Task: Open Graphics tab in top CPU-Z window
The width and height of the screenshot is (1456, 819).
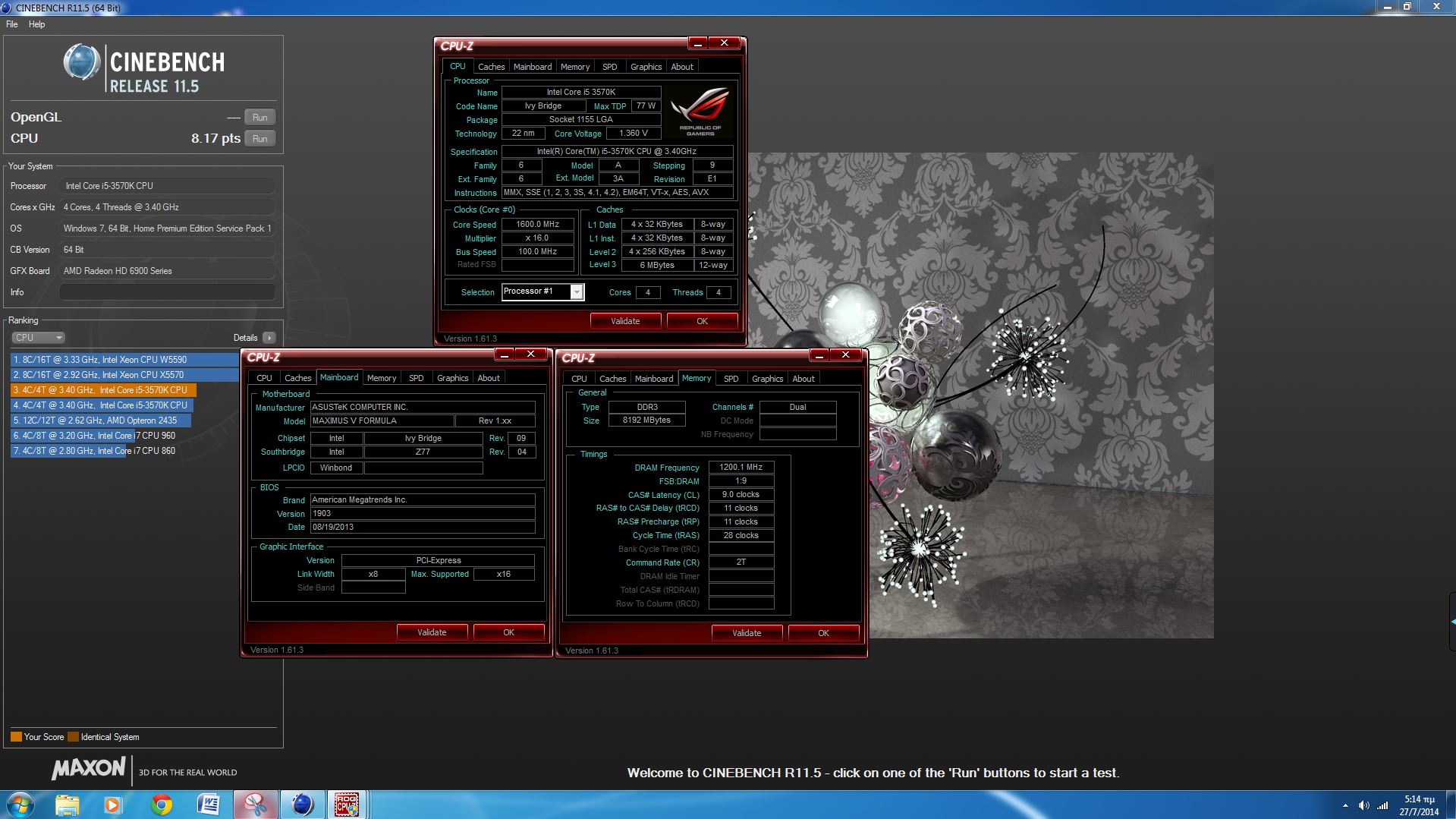Action: click(646, 67)
